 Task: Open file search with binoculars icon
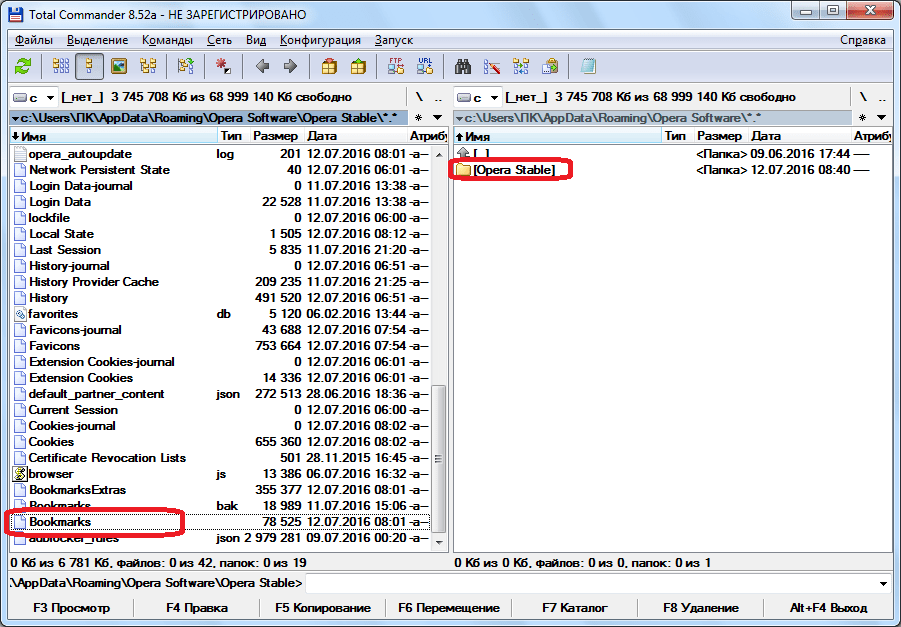pyautogui.click(x=463, y=67)
